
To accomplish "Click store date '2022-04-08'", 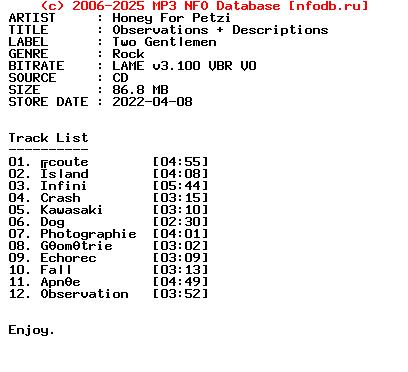I will 152,102.
